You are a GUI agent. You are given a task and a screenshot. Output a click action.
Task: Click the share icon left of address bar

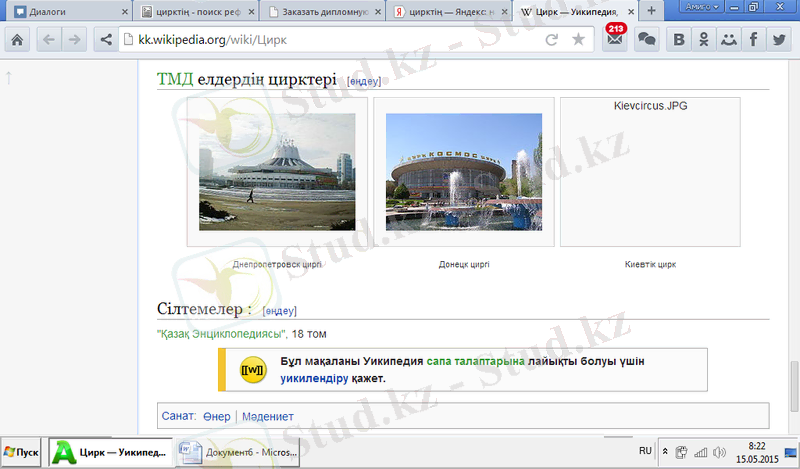click(106, 40)
